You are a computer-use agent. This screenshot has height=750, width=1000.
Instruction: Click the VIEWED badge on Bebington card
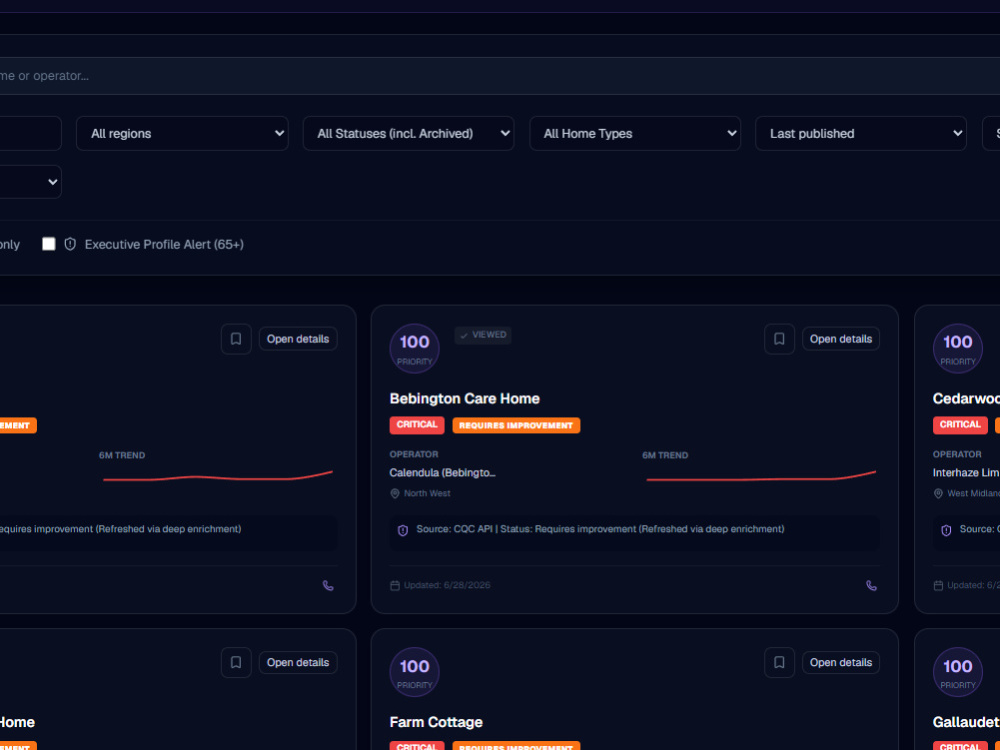pyautogui.click(x=483, y=335)
